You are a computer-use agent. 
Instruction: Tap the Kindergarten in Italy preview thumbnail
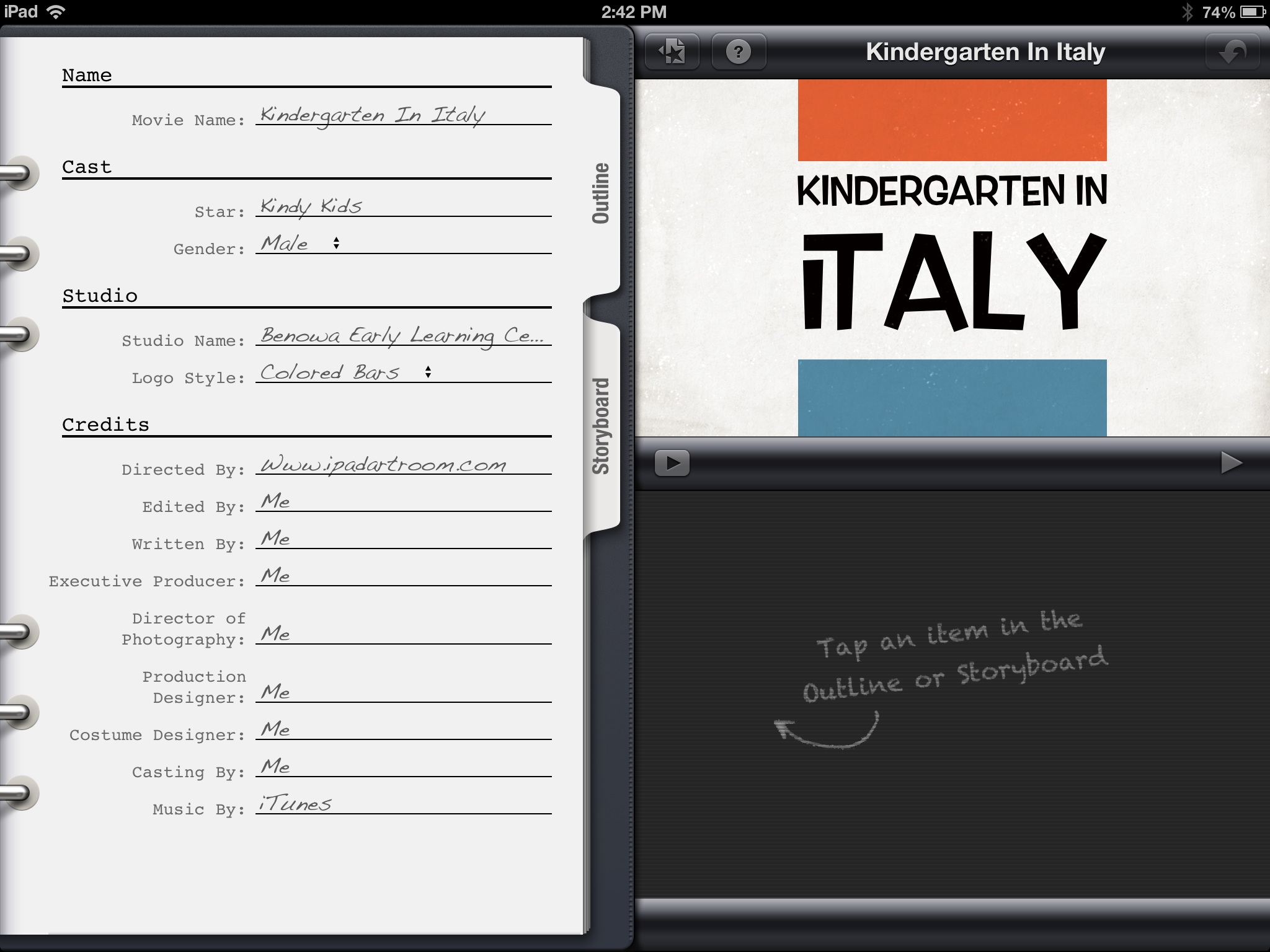pos(952,258)
